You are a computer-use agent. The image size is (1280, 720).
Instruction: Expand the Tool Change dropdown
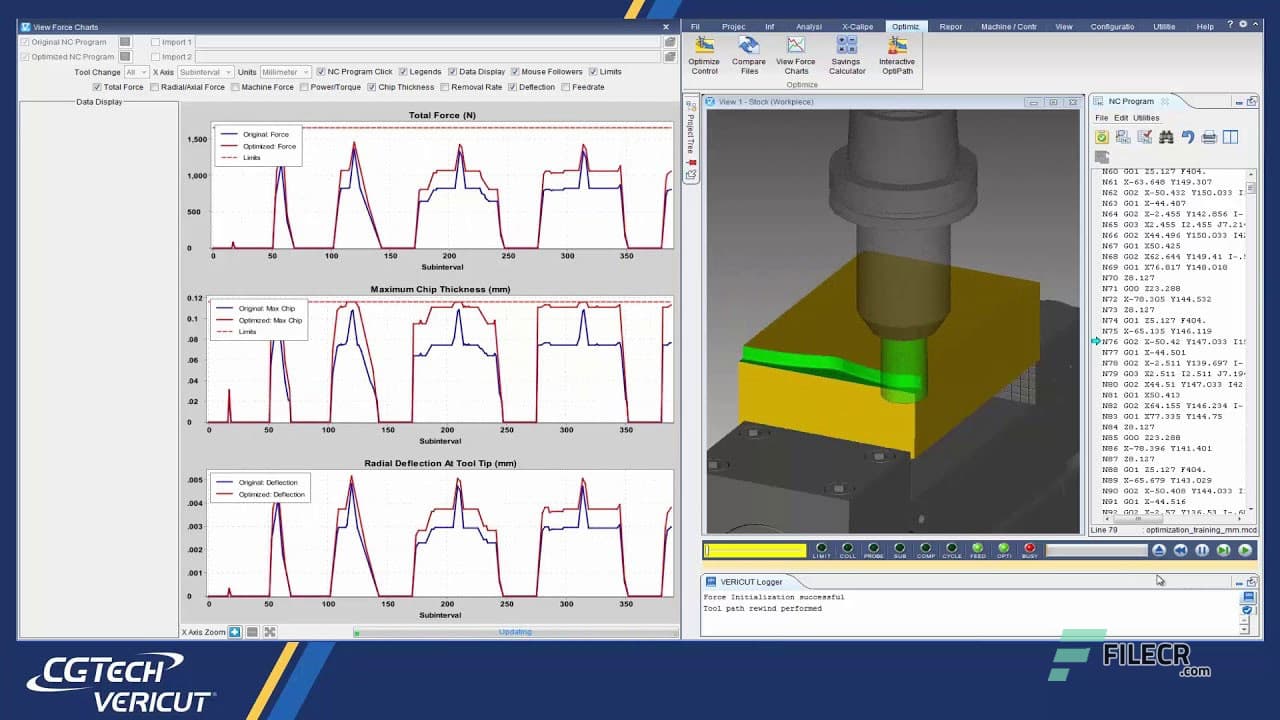point(137,71)
